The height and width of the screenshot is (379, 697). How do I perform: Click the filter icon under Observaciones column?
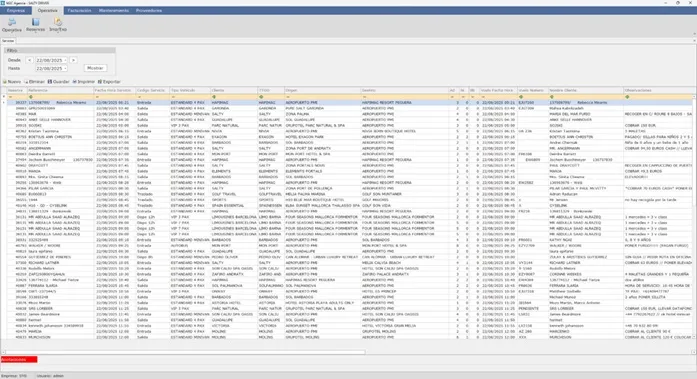pos(627,96)
